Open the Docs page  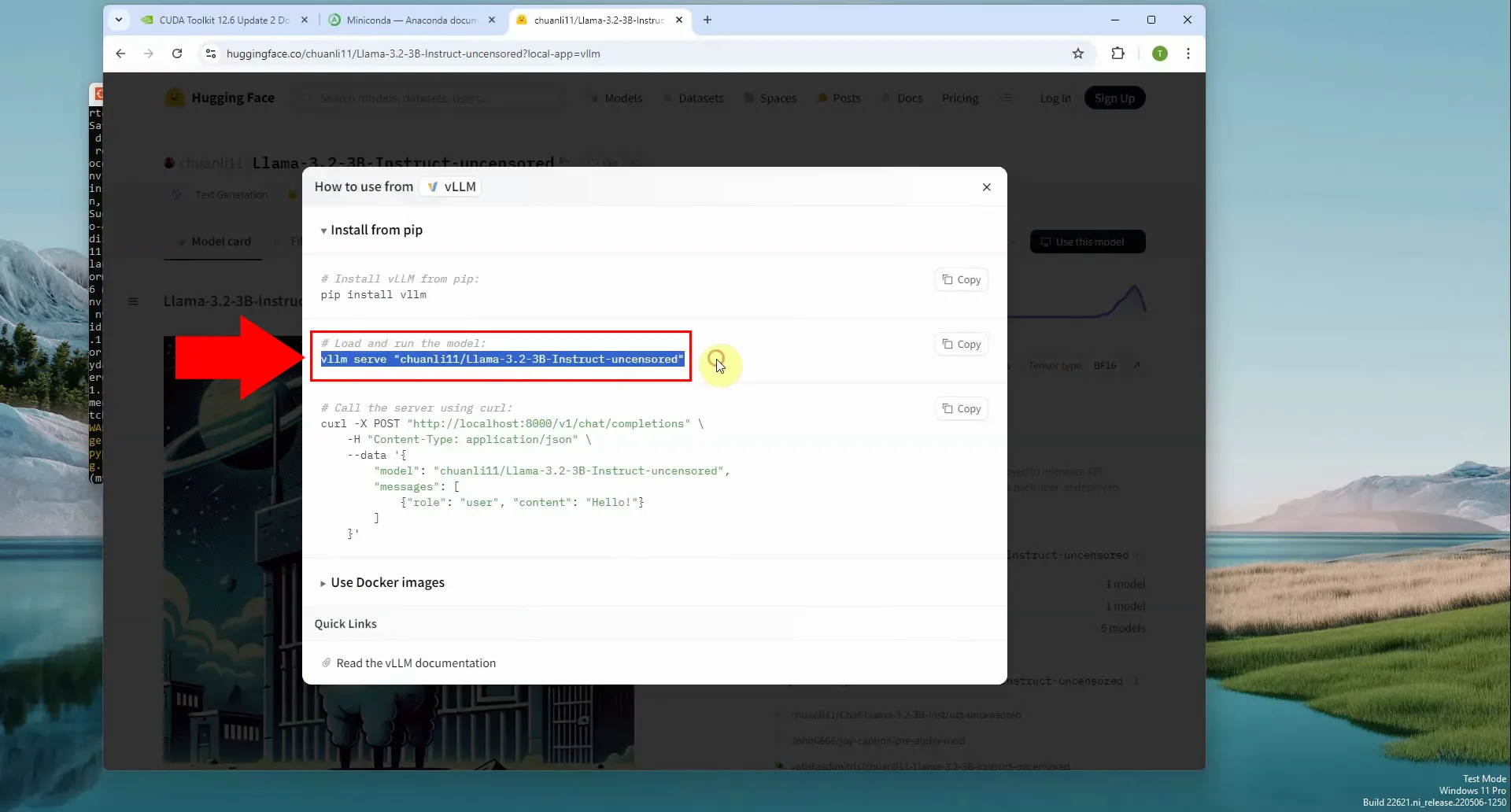(x=902, y=98)
